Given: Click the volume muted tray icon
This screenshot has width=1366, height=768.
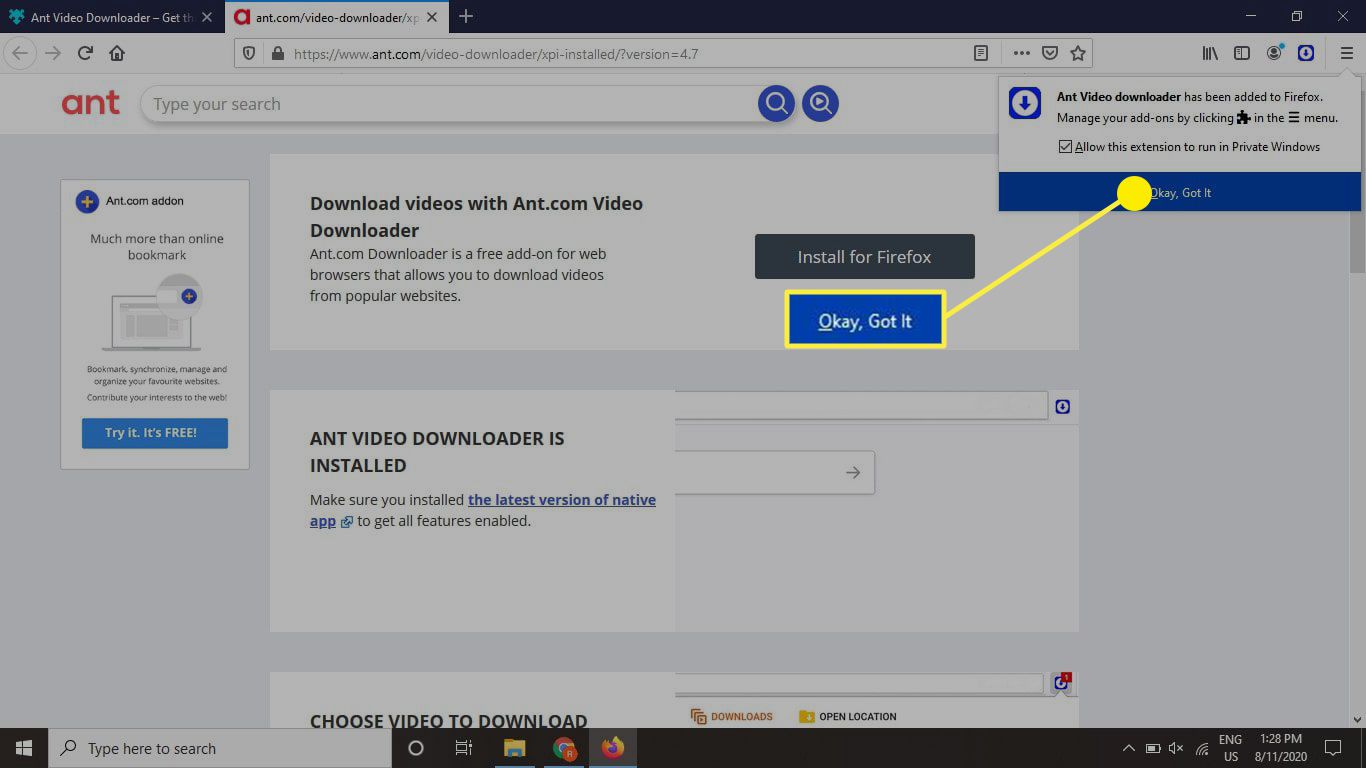Looking at the screenshot, I should pos(1176,748).
